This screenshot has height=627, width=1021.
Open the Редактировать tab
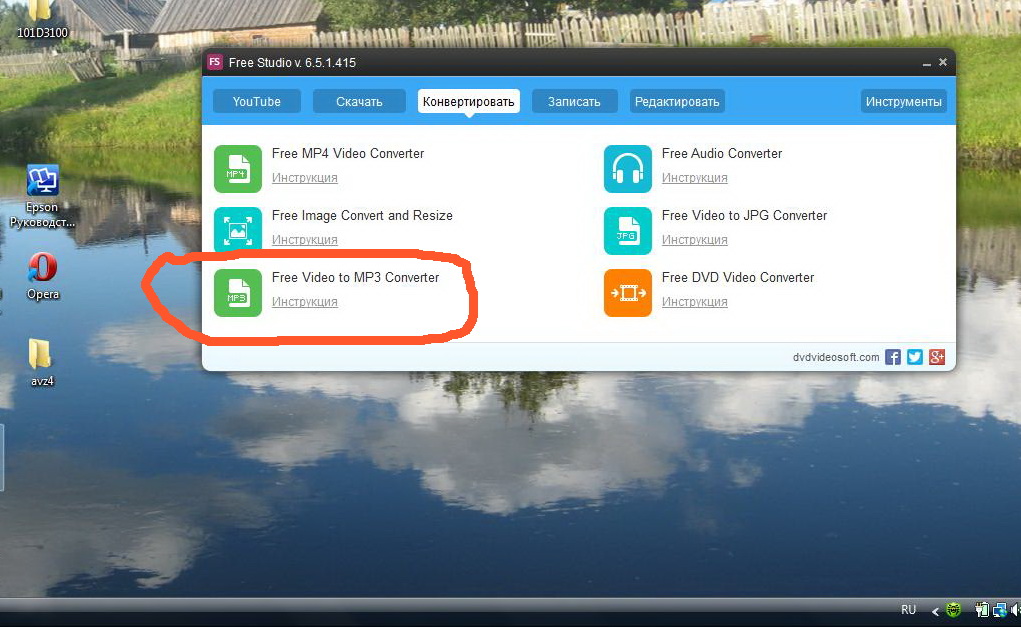(x=677, y=102)
